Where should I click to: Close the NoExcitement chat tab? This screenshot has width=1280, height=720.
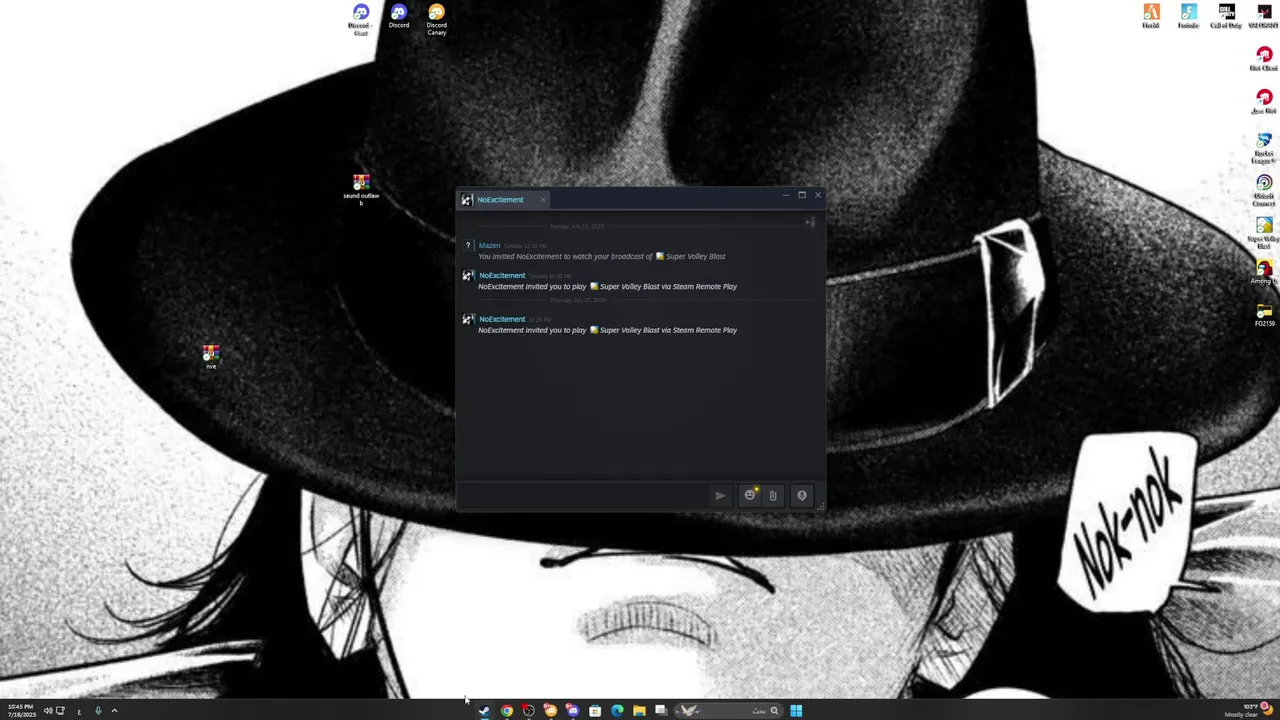coord(543,199)
